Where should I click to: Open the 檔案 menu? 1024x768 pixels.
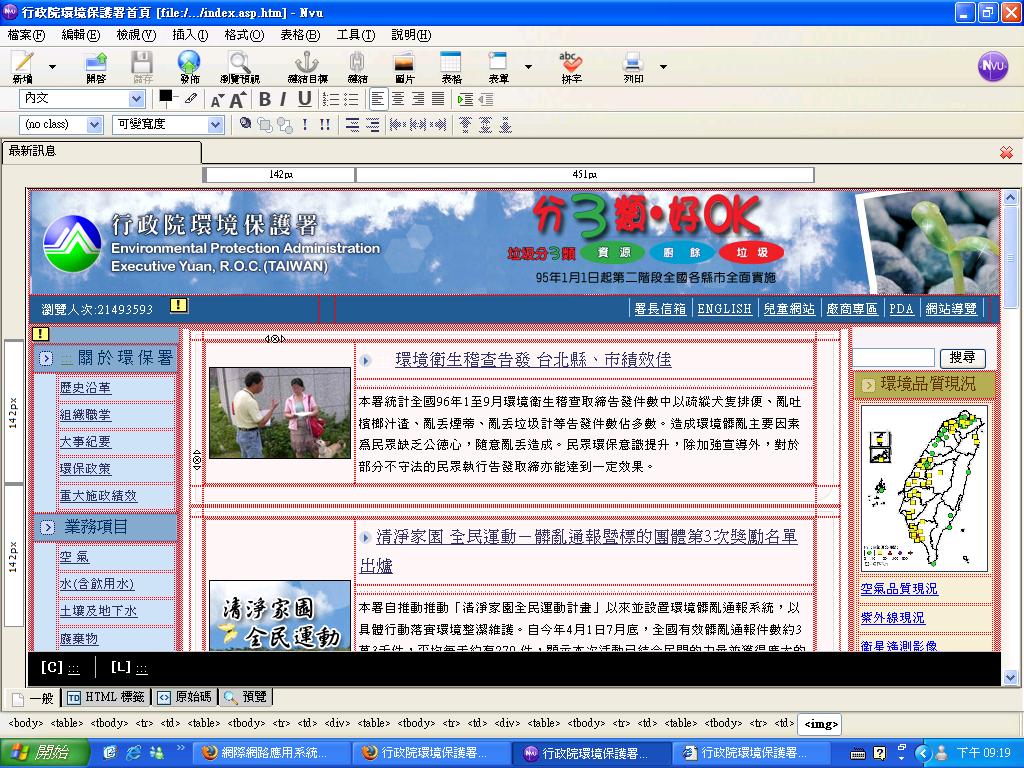coord(26,35)
